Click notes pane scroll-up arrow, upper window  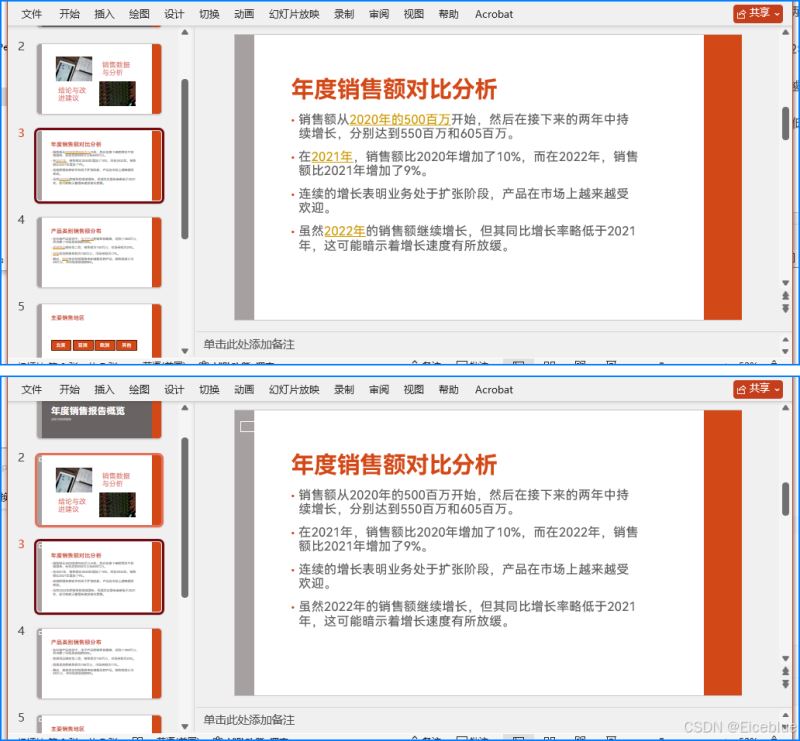point(785,339)
